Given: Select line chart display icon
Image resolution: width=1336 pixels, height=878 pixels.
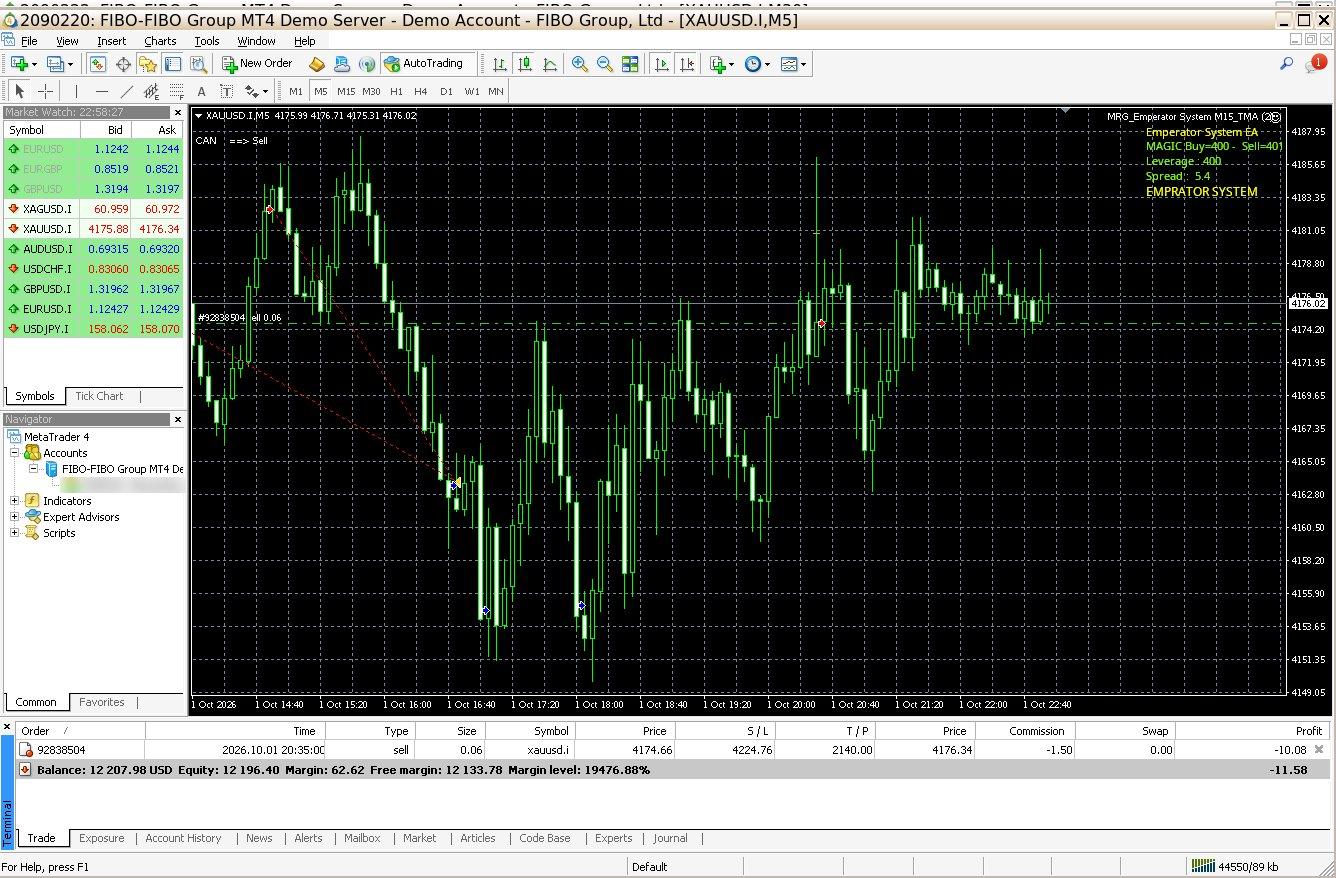Looking at the screenshot, I should (x=550, y=64).
